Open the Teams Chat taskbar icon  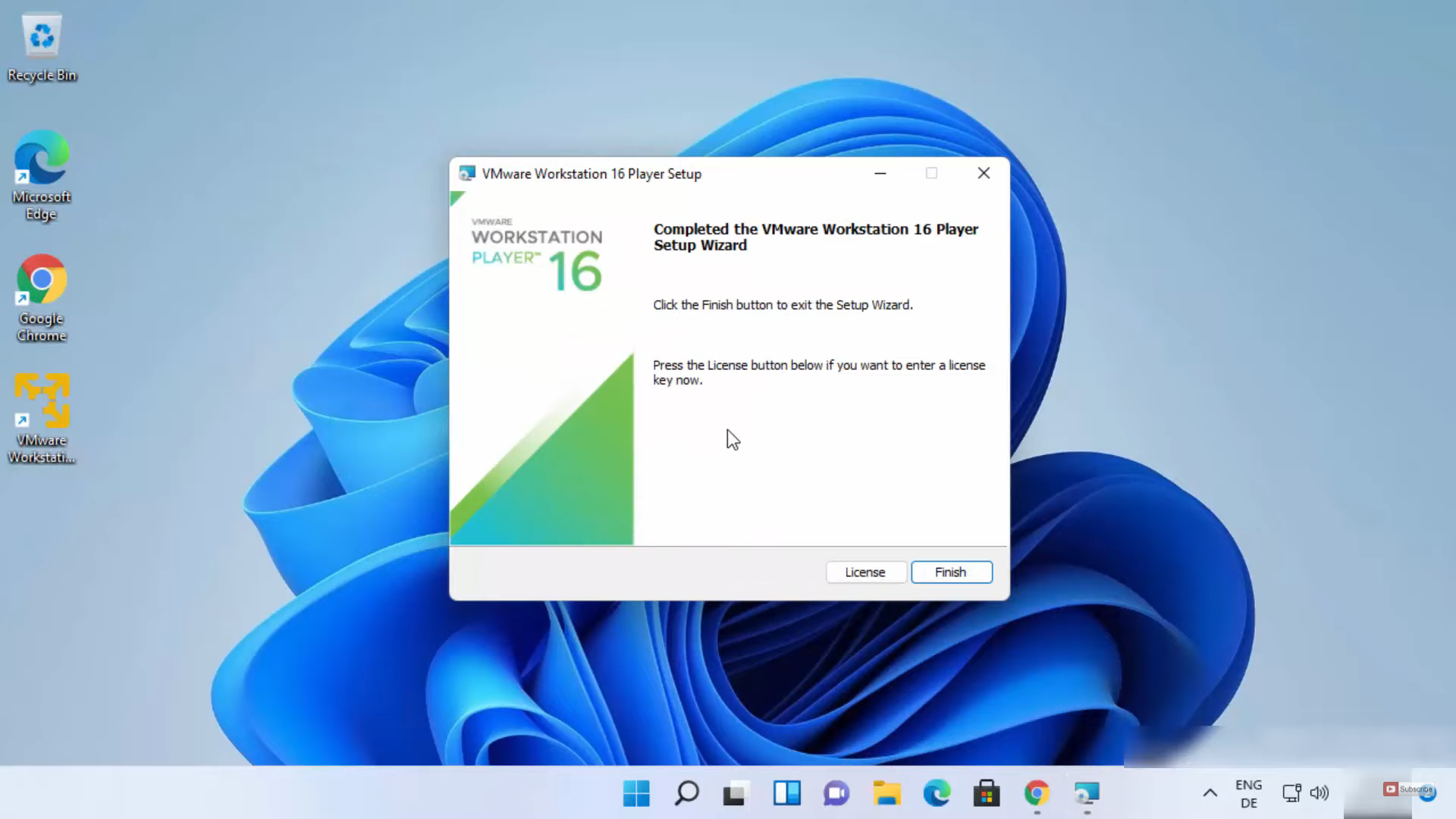(836, 793)
